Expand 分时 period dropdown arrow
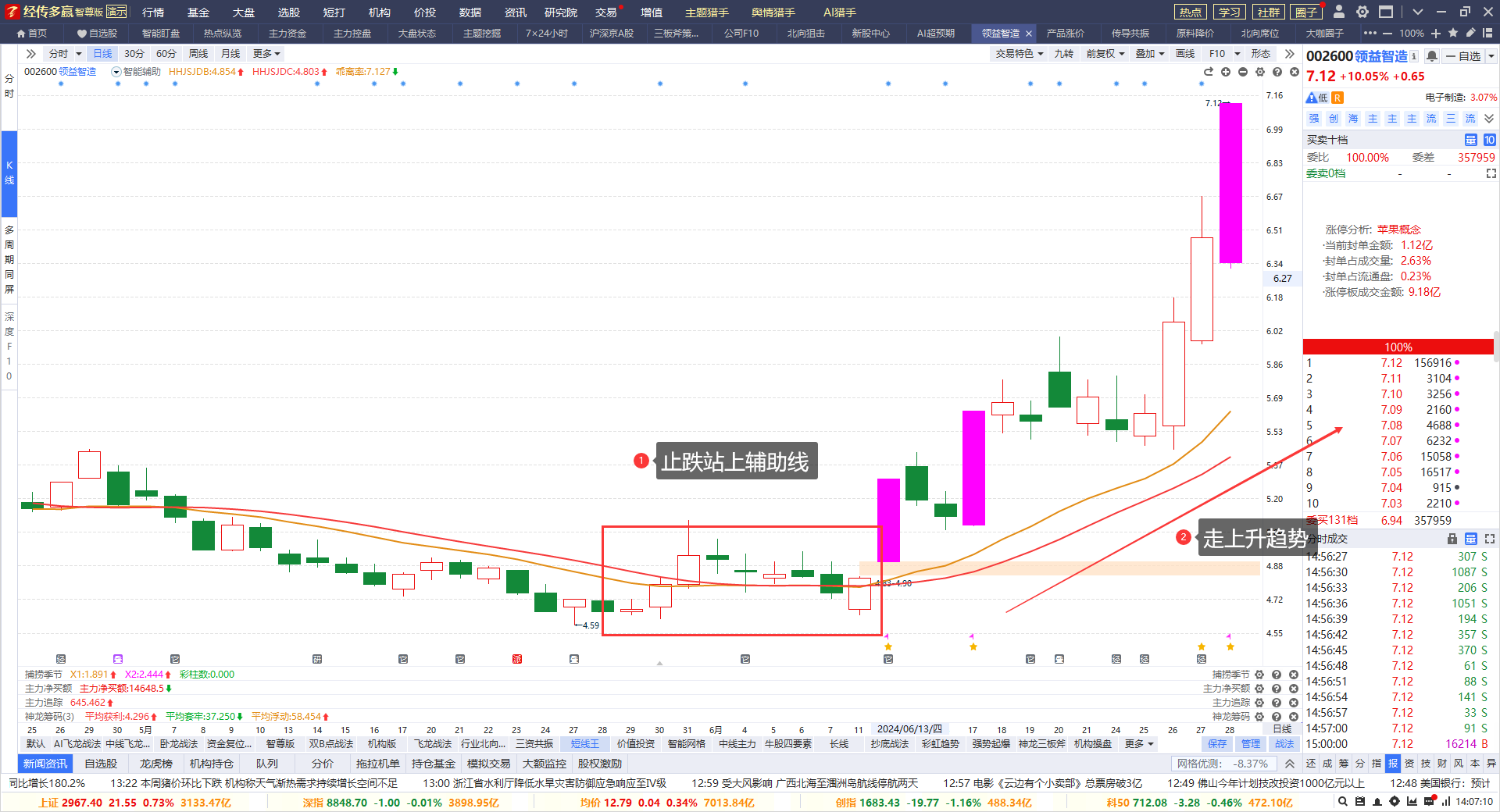Image resolution: width=1500 pixels, height=812 pixels. [79, 54]
